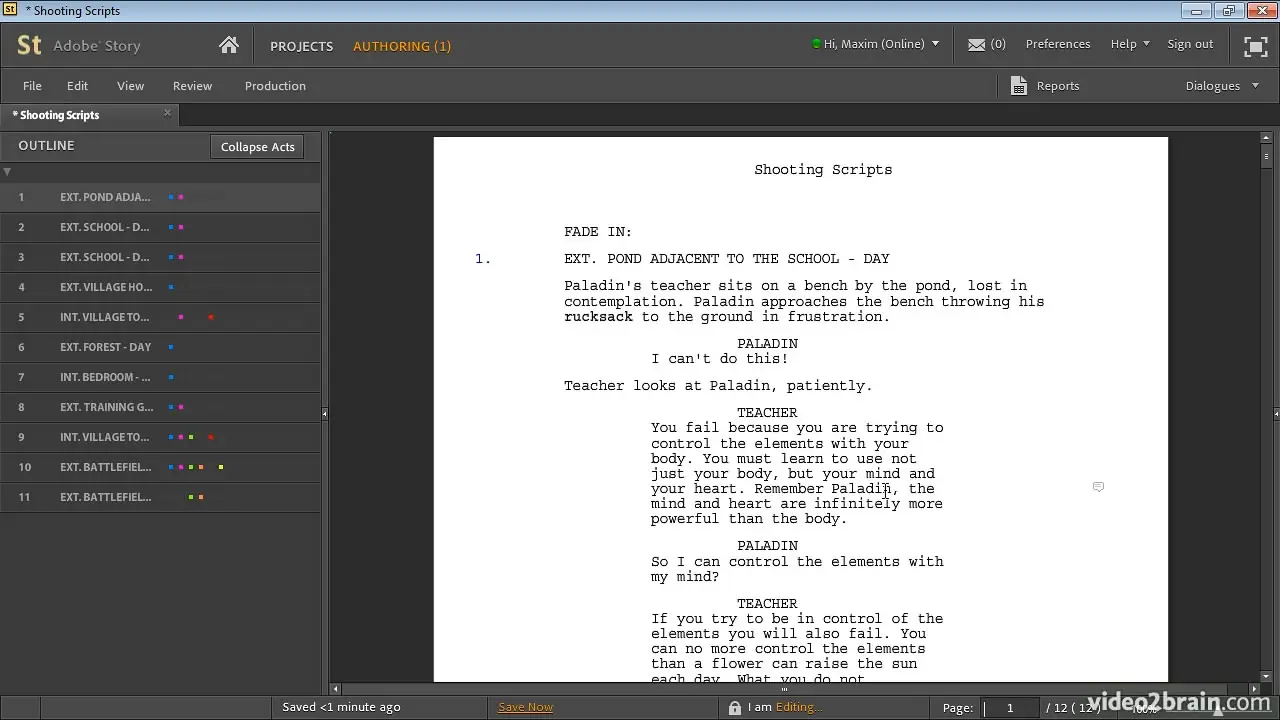The height and width of the screenshot is (720, 1280).
Task: Select outline scene 2 EXT. SCHOOL
Action: pyautogui.click(x=160, y=227)
